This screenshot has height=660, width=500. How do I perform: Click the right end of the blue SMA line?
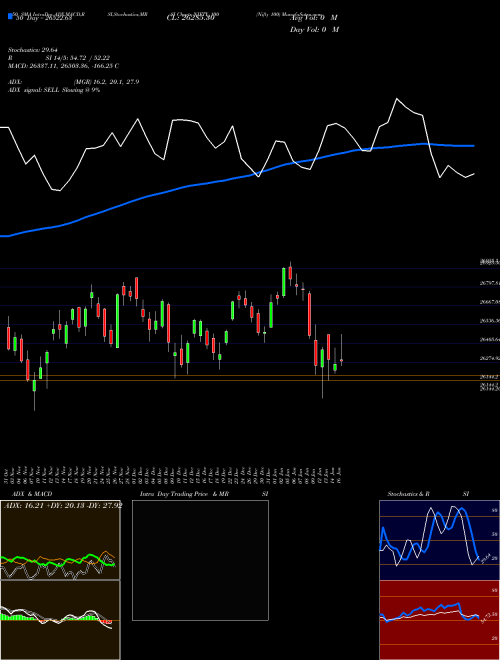[x=473, y=146]
